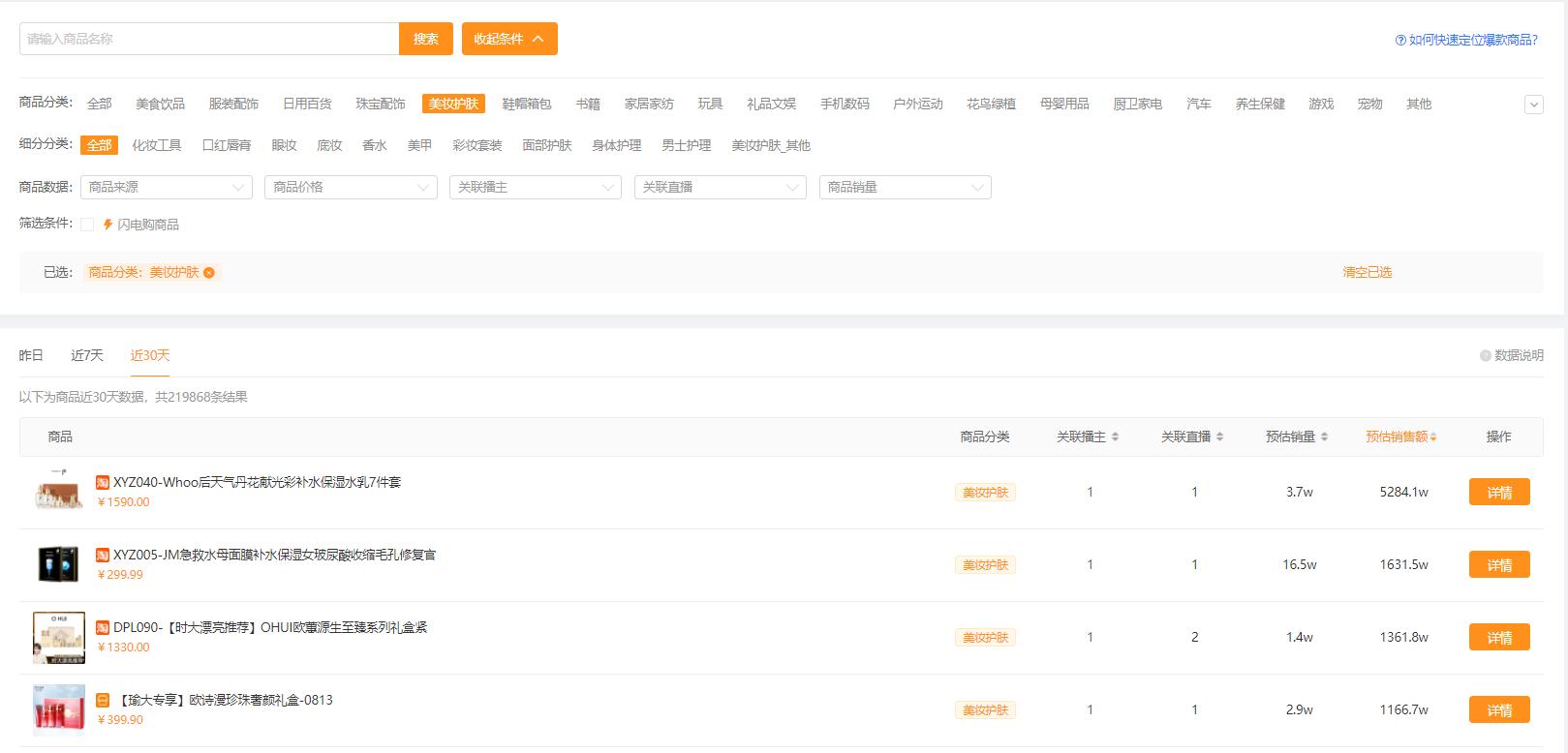The image size is (1568, 753).
Task: Open Whoo 7-piece set product thumbnail
Action: click(x=59, y=492)
